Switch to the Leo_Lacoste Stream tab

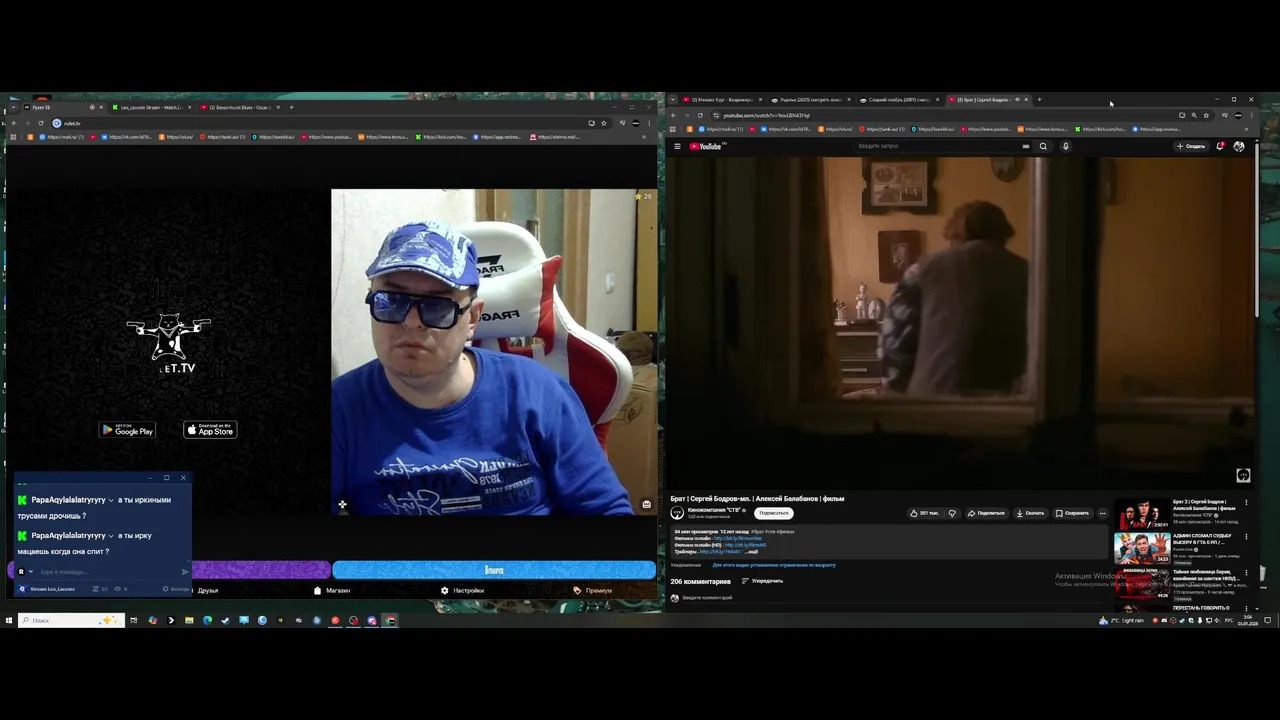tap(152, 107)
